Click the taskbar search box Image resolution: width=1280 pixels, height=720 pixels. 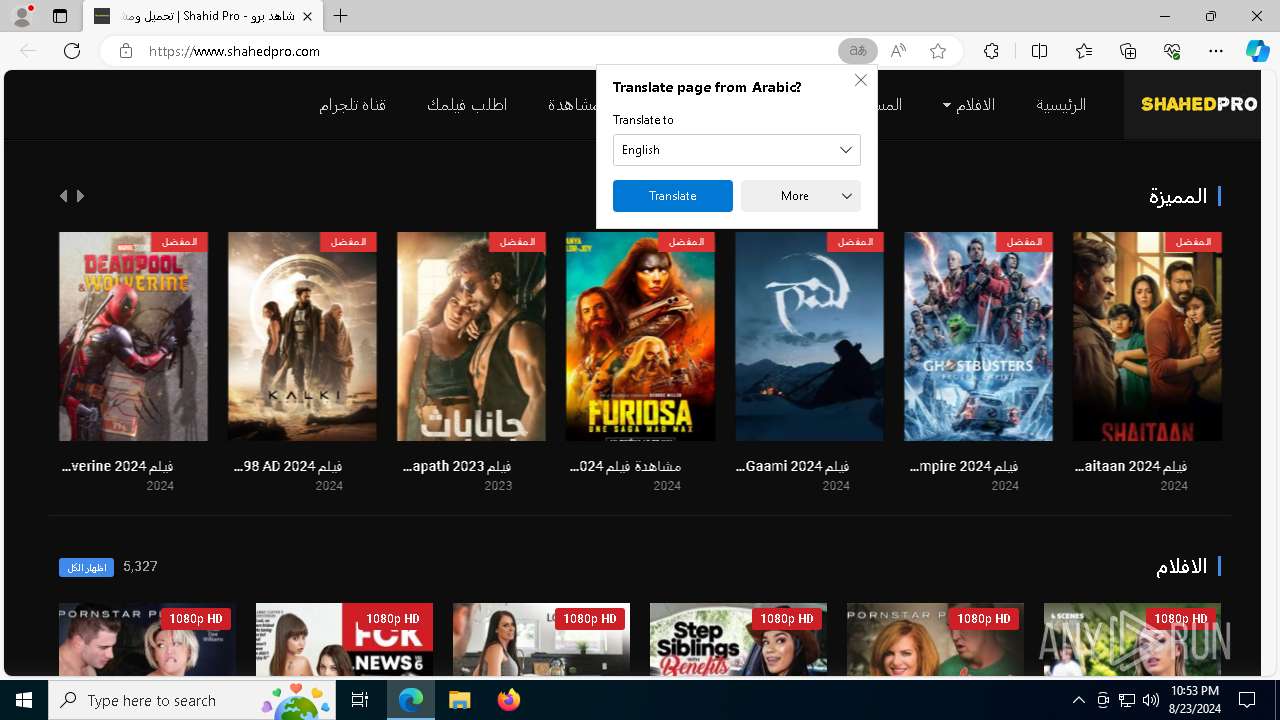coord(192,700)
